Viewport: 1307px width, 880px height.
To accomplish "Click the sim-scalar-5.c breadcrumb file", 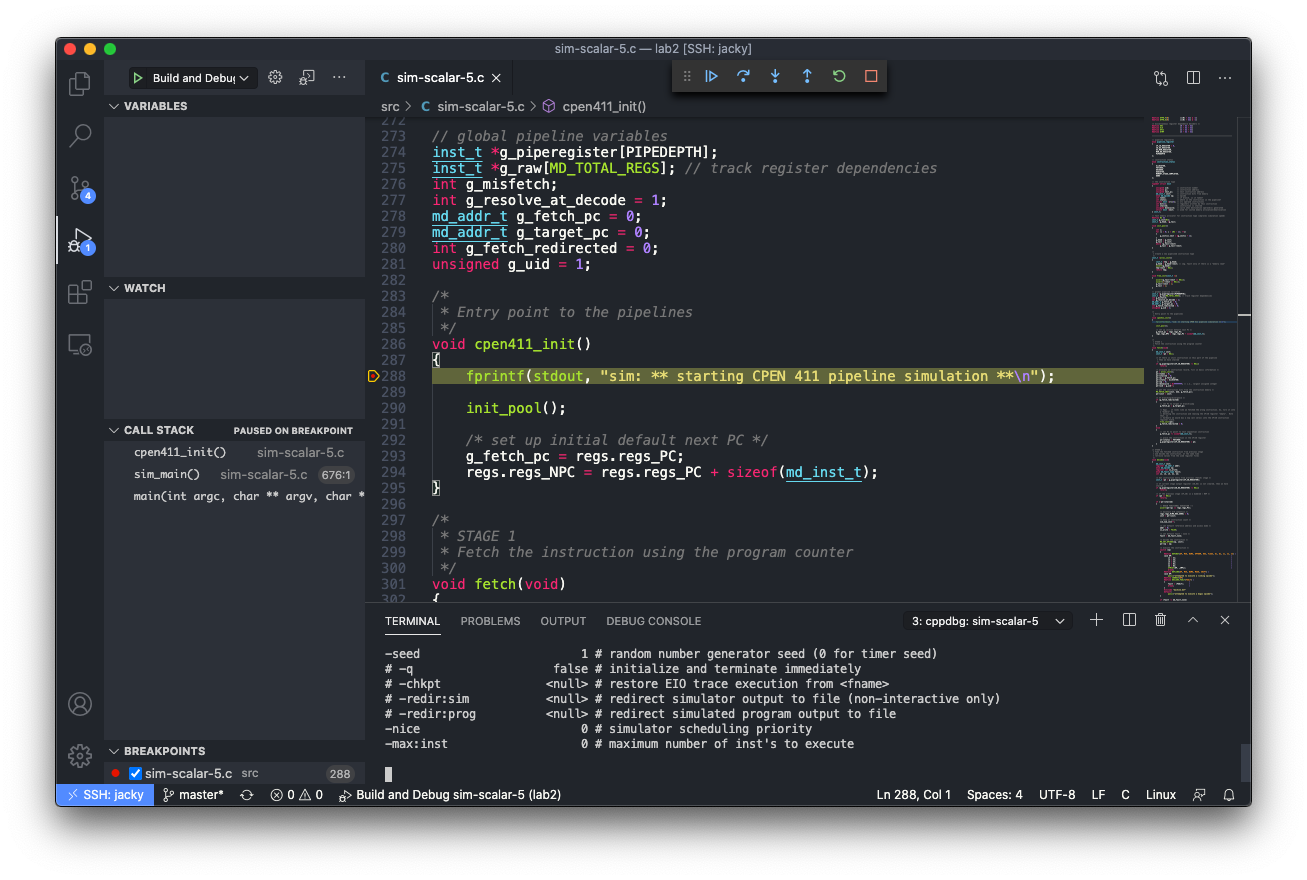I will (x=472, y=106).
